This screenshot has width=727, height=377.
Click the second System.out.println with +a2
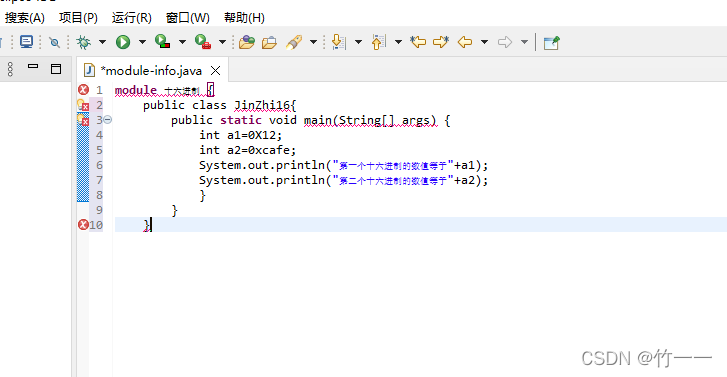tap(344, 180)
